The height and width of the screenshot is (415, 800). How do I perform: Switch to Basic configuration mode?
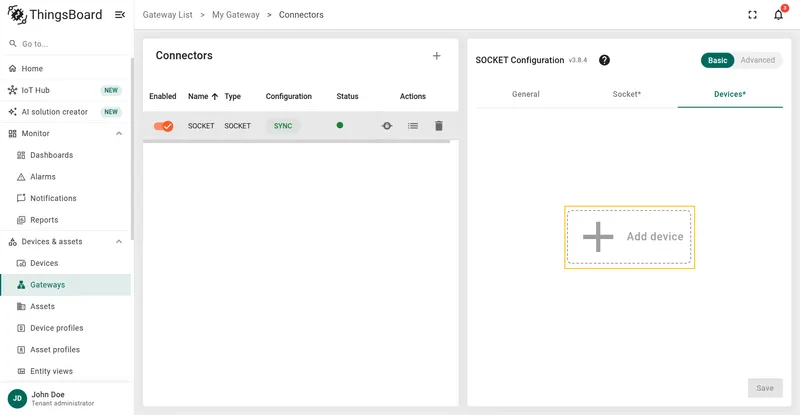pos(717,60)
